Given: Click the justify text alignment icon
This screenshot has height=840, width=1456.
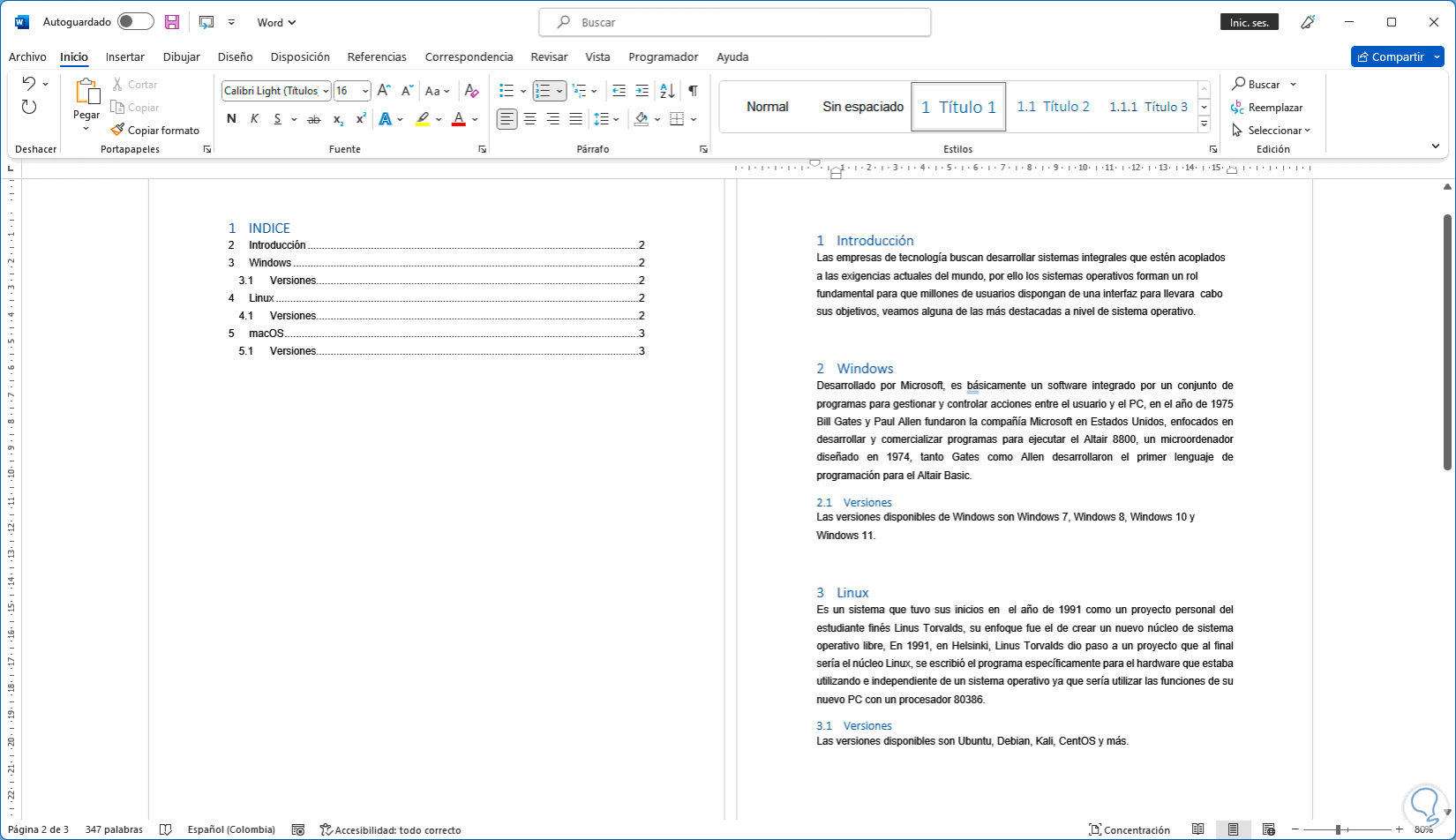Looking at the screenshot, I should 575,119.
